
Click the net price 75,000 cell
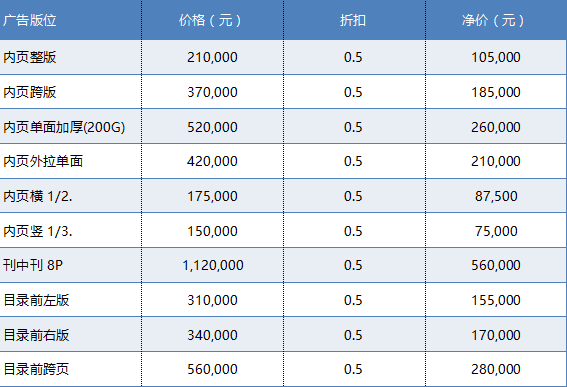(496, 231)
